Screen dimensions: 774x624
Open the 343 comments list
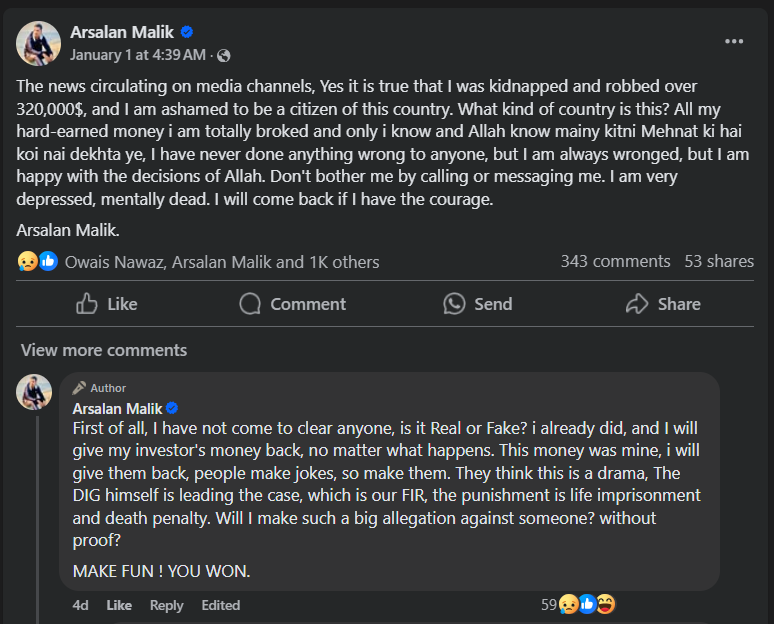click(x=615, y=261)
